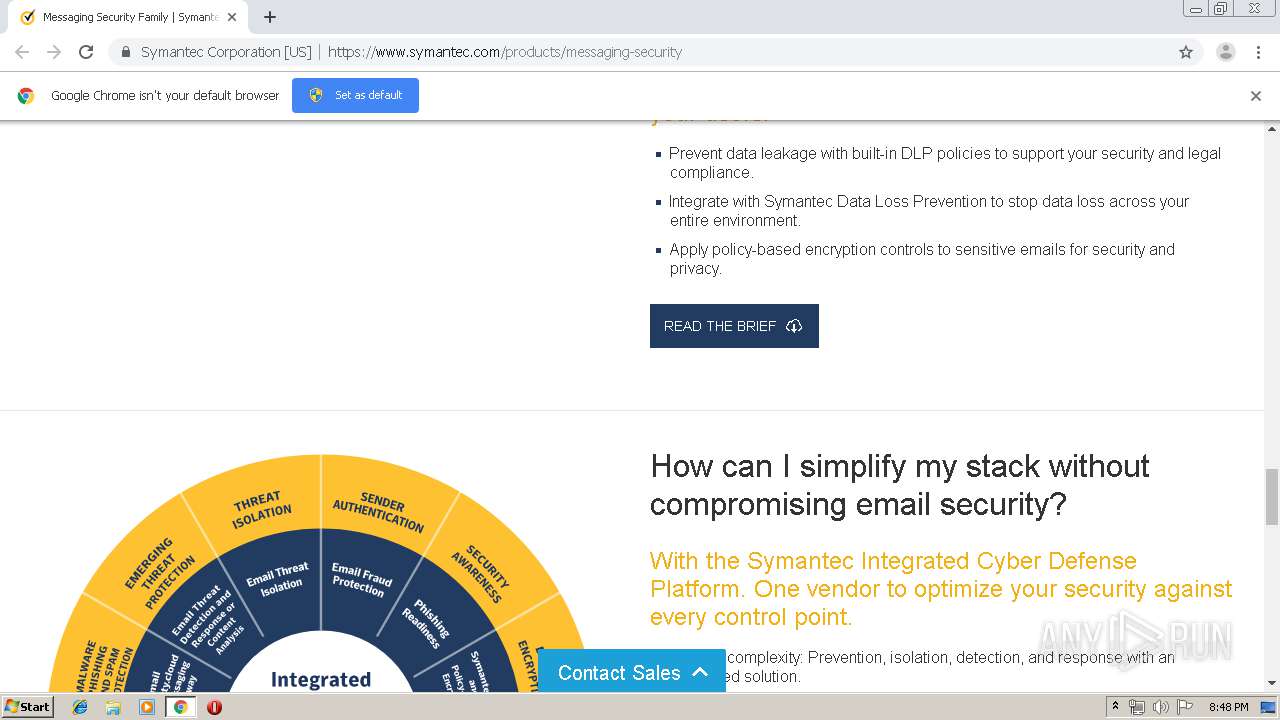Click the heading about simplifying my stack
The height and width of the screenshot is (720, 1280).
900,485
